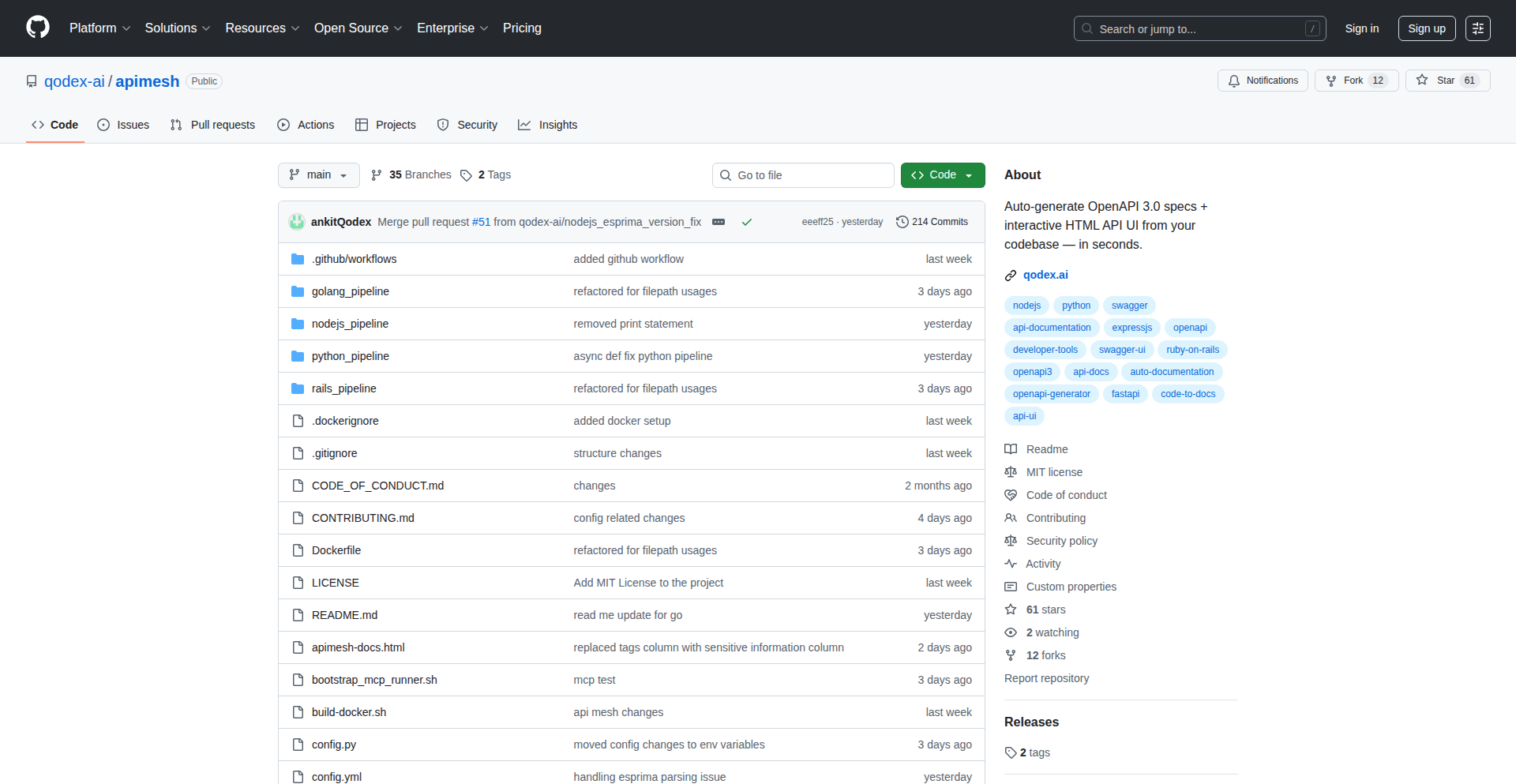Open the qodex.ai website link
Image resolution: width=1516 pixels, height=784 pixels.
1045,275
